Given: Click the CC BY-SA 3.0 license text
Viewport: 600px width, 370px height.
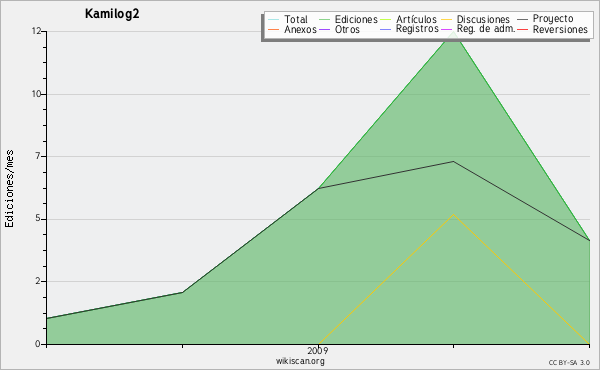Looking at the screenshot, I should tap(569, 363).
